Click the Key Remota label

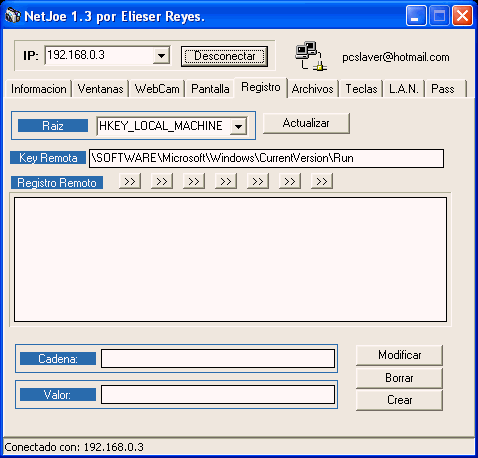48,158
